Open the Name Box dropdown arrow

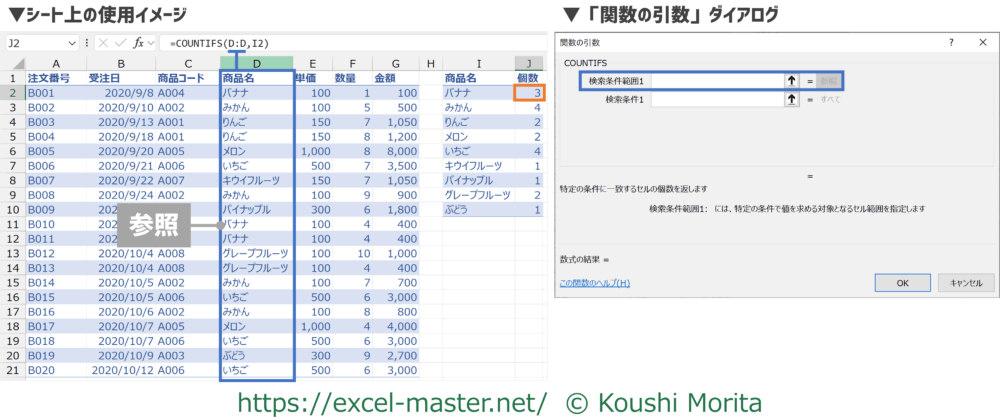coord(72,44)
